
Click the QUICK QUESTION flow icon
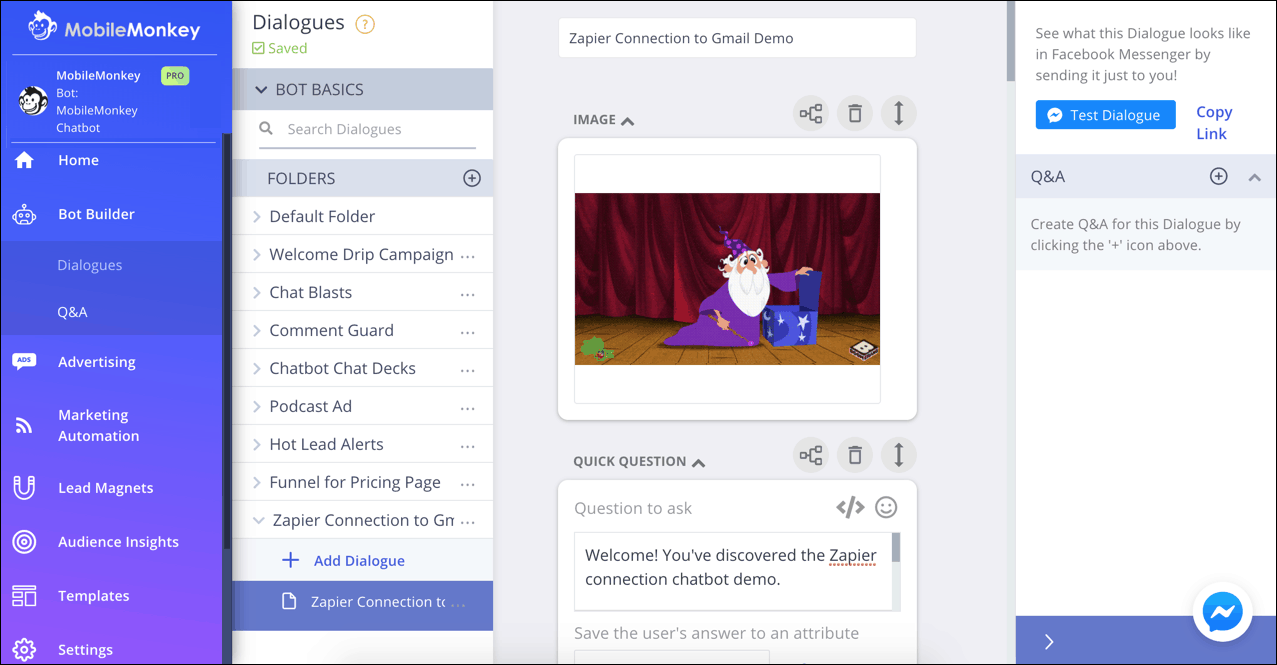[811, 456]
